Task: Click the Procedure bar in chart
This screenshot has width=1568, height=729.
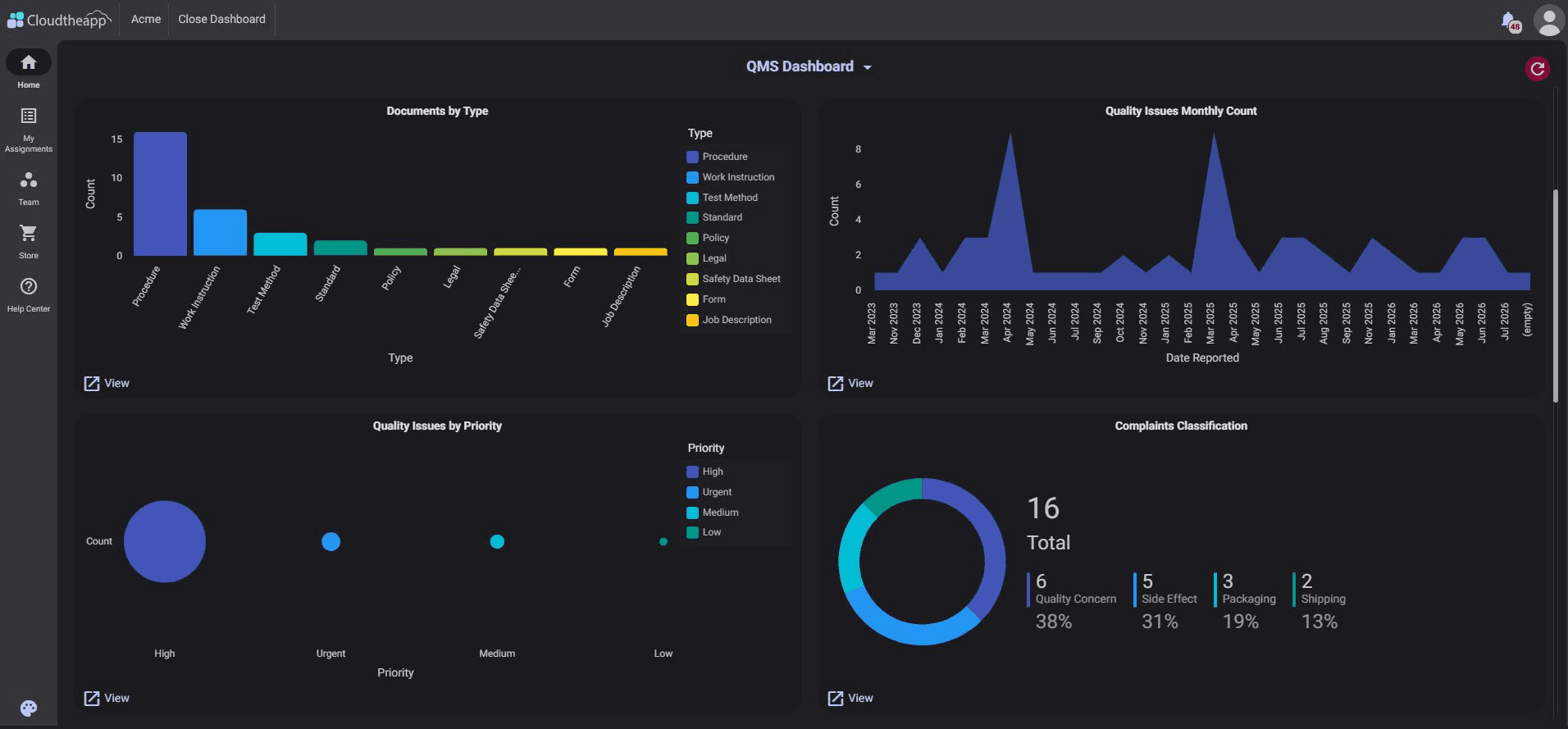Action: coord(160,194)
